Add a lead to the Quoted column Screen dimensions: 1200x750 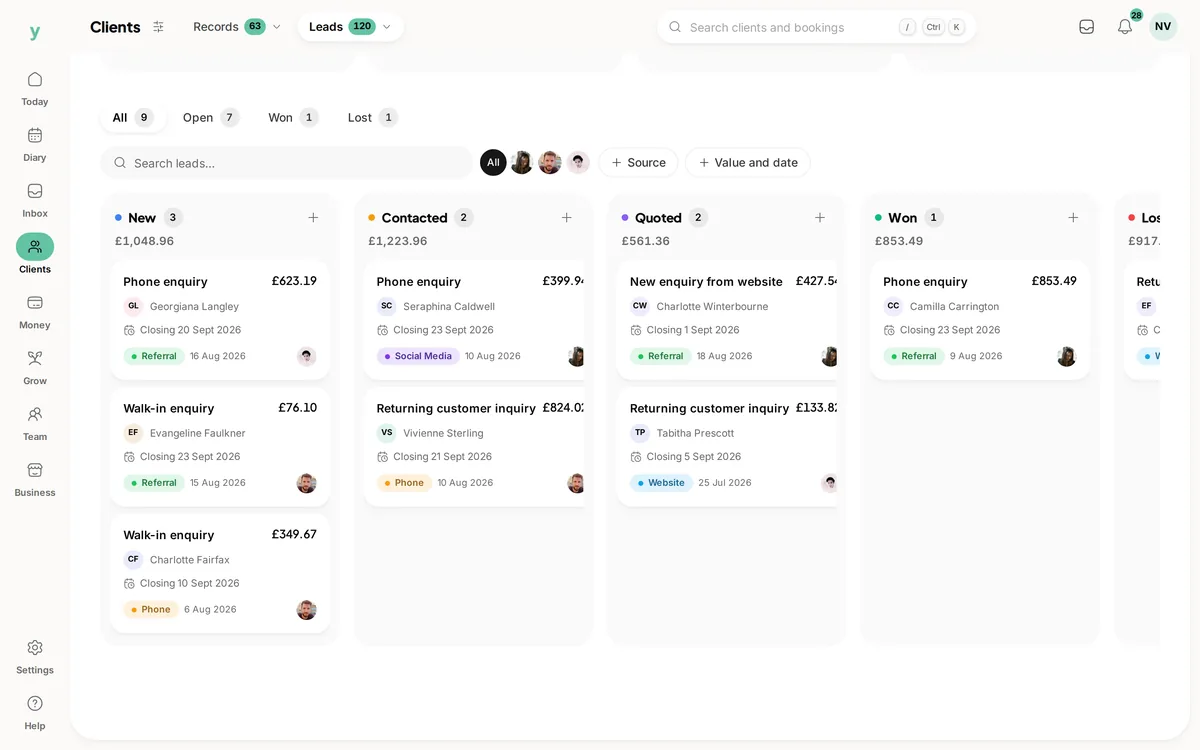[820, 217]
